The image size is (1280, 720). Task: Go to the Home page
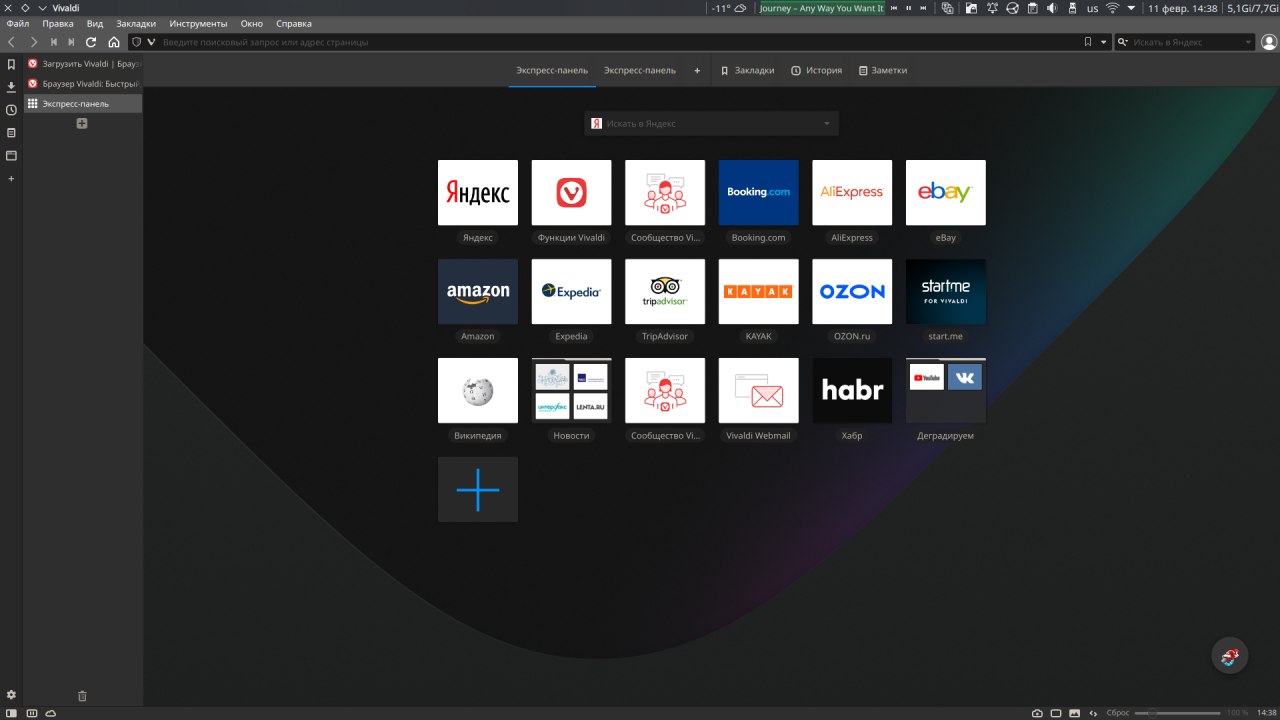coord(114,42)
